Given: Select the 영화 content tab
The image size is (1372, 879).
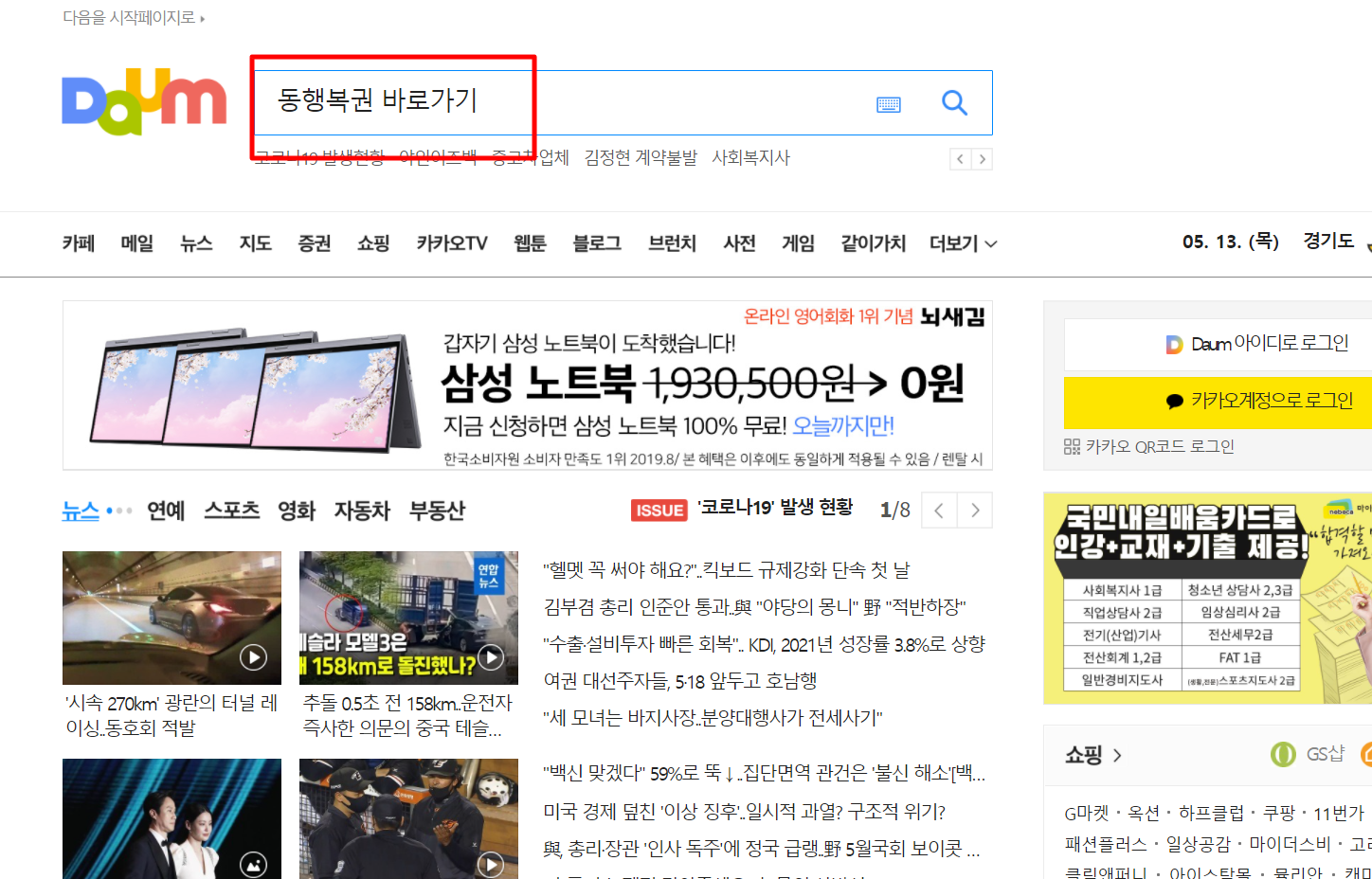Looking at the screenshot, I should click(297, 511).
